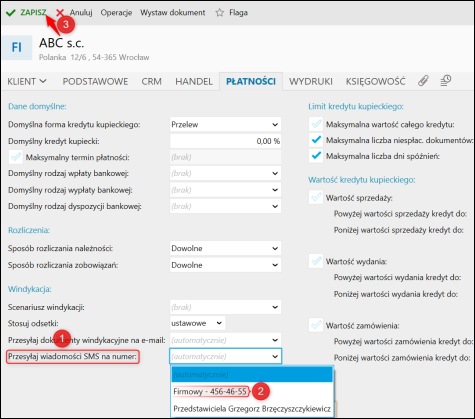Screen dimensions: 475x419
Task: Toggle Wartość wydania checkbox
Action: (x=316, y=261)
